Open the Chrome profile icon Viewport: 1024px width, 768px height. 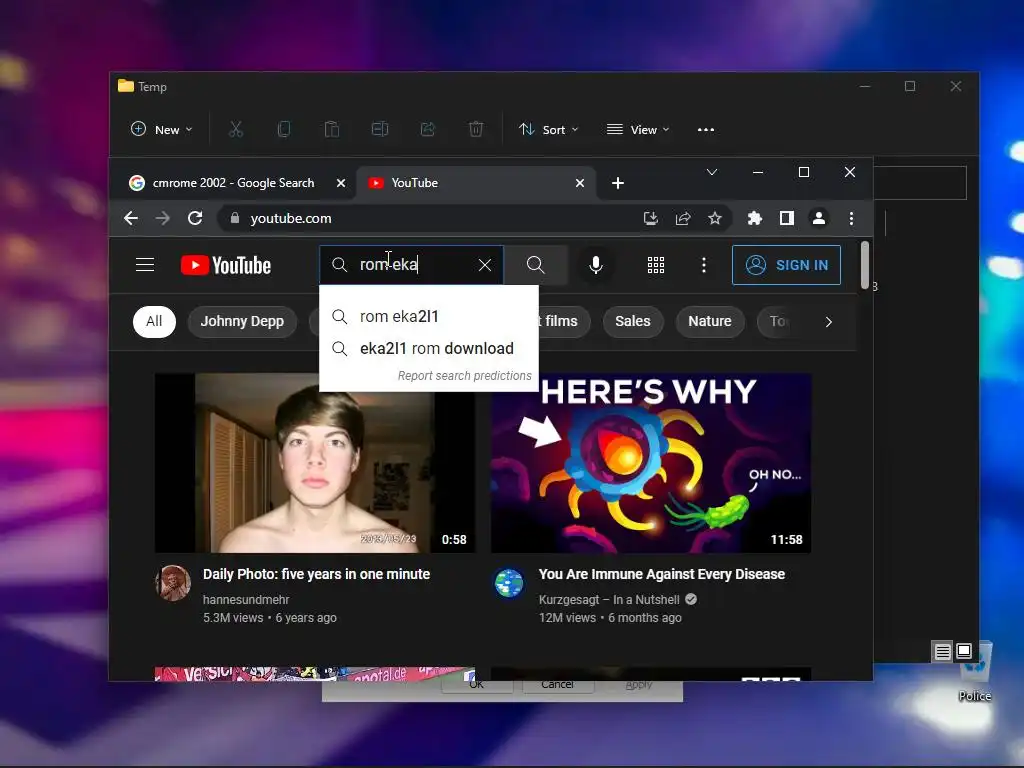coord(818,218)
